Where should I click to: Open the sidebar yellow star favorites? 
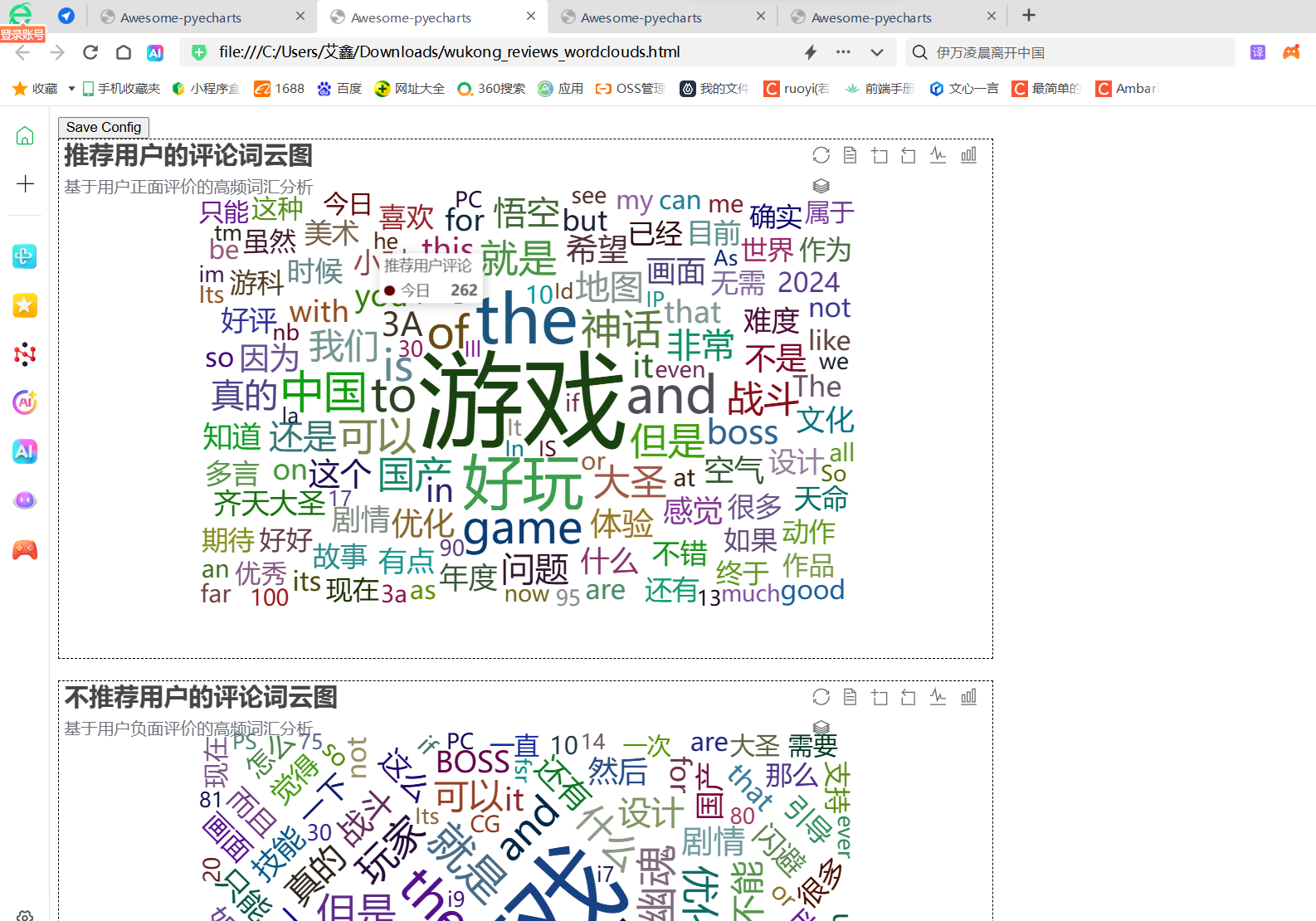click(x=25, y=305)
